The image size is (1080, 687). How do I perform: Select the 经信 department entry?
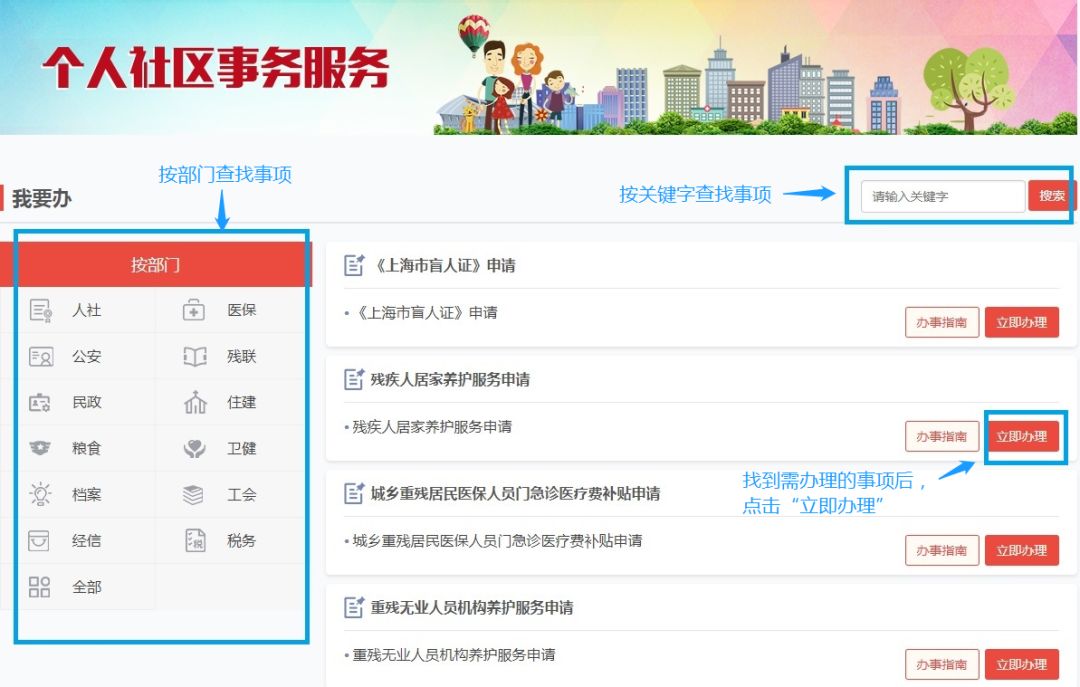click(x=65, y=541)
